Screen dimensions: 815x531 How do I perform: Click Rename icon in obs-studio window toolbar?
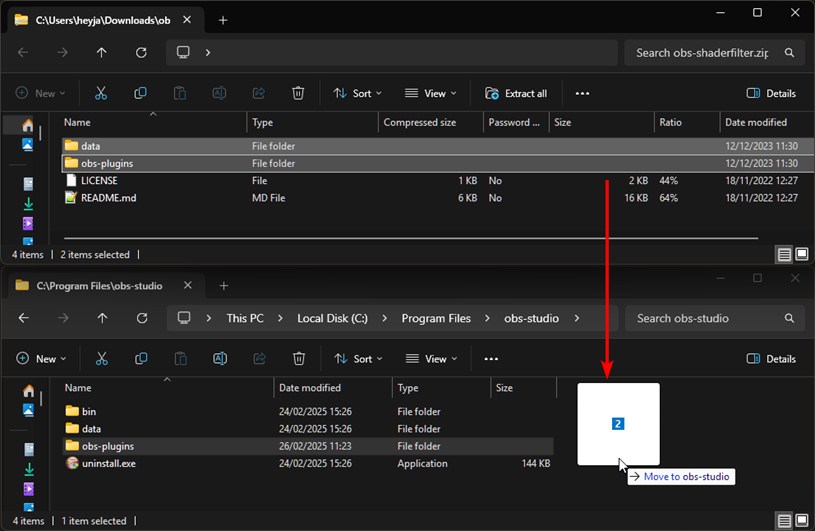point(220,359)
